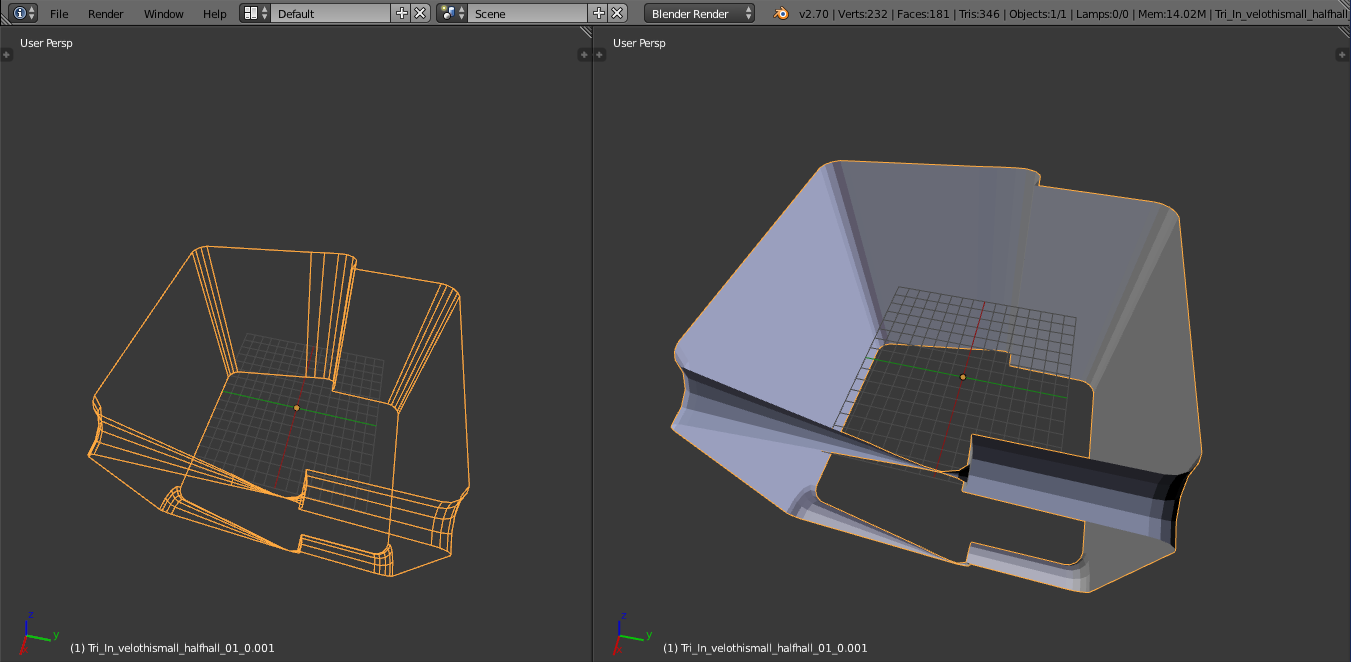
Task: Open the Info editor type selector
Action: [23, 13]
